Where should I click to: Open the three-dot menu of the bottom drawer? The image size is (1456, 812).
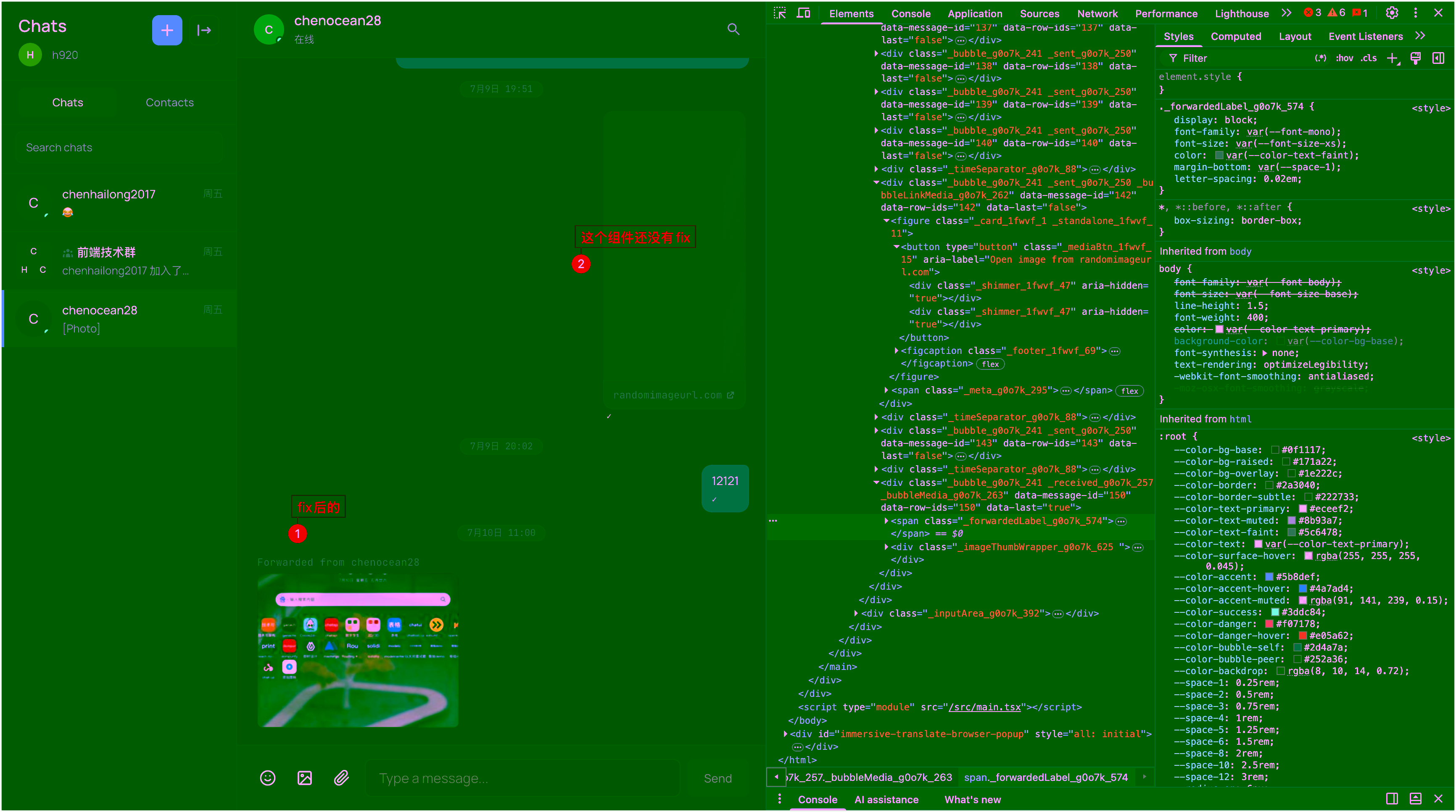(x=779, y=799)
